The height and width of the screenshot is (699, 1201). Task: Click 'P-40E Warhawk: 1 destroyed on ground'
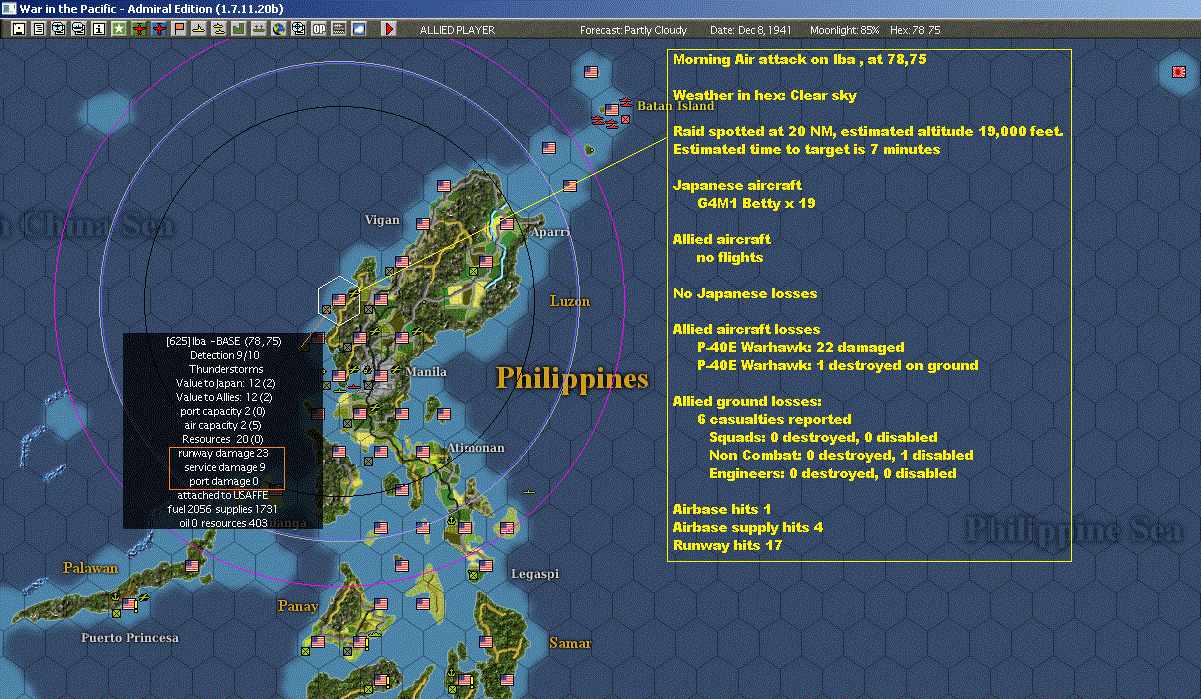tap(837, 365)
